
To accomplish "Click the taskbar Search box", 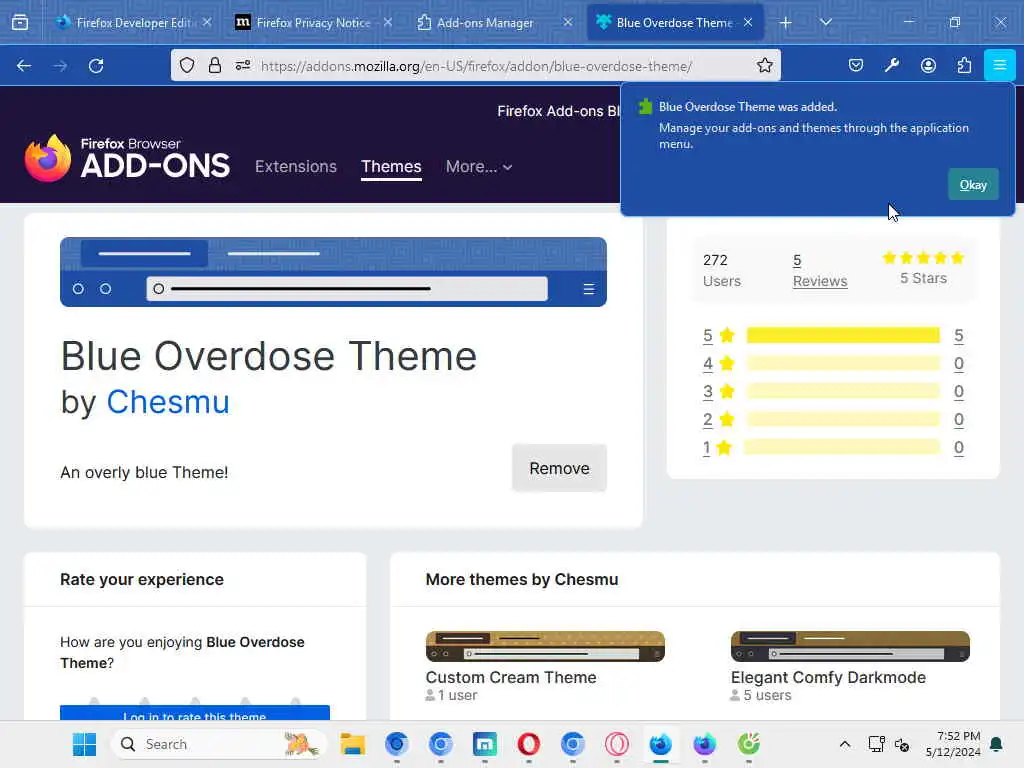I will (219, 744).
